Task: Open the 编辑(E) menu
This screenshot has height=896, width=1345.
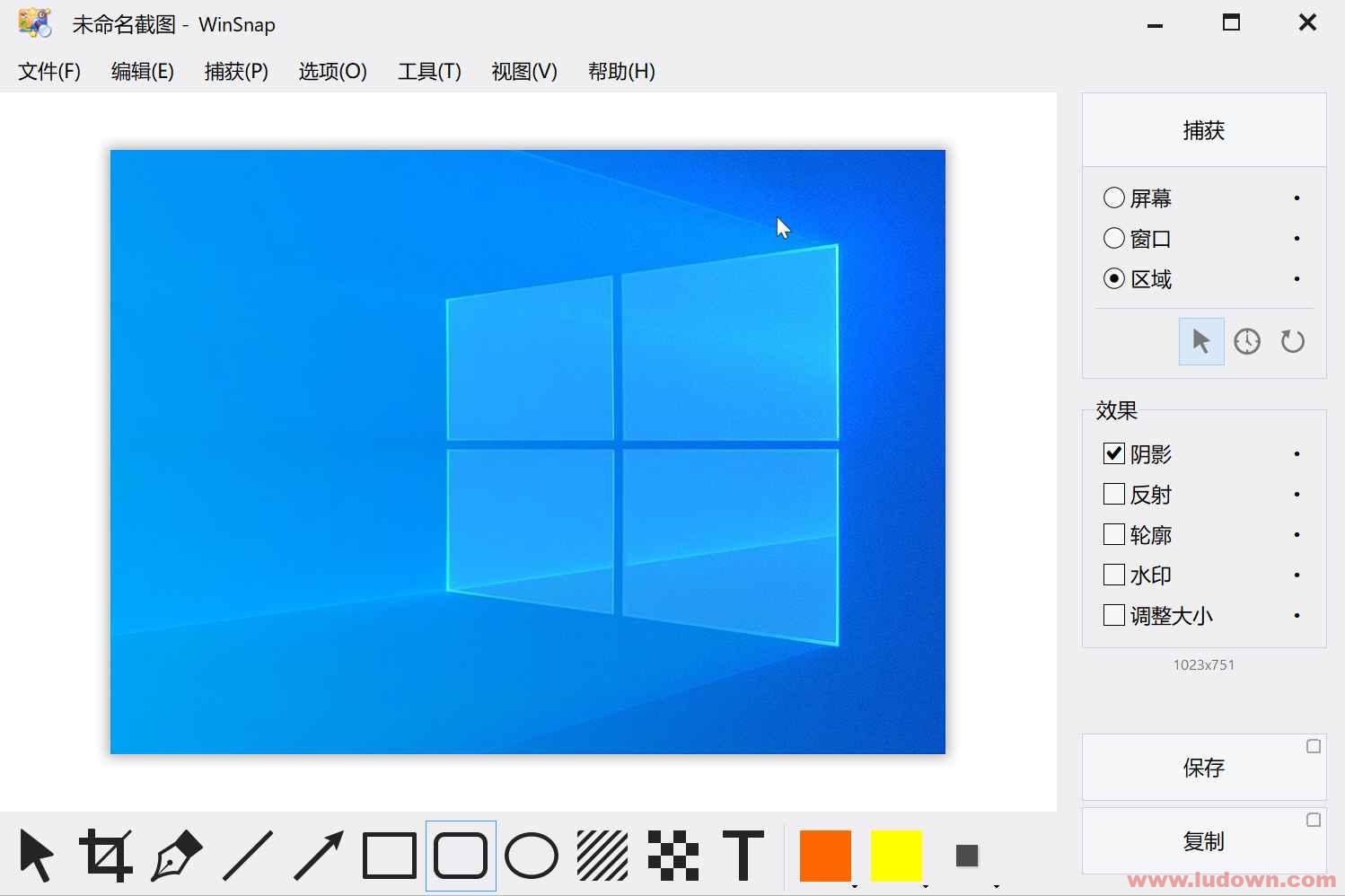Action: click(143, 71)
